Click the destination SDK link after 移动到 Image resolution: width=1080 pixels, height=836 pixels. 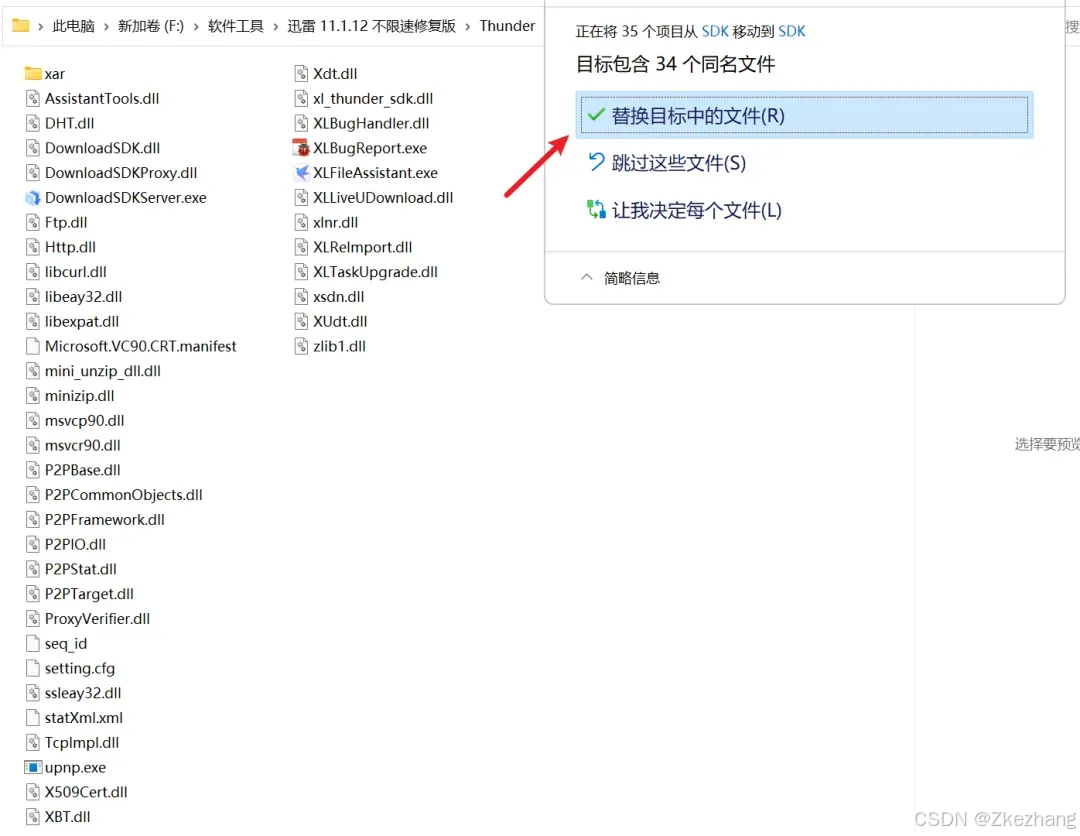(791, 32)
